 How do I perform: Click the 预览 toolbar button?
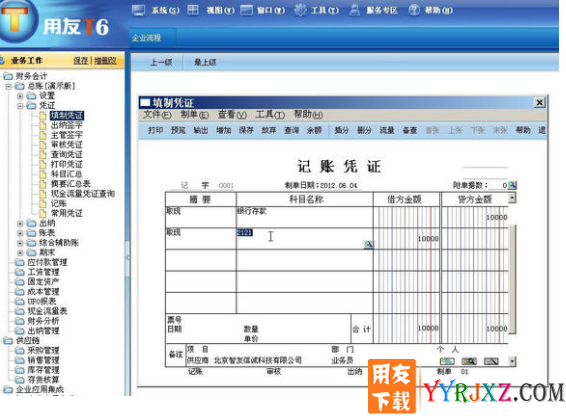[x=178, y=130]
